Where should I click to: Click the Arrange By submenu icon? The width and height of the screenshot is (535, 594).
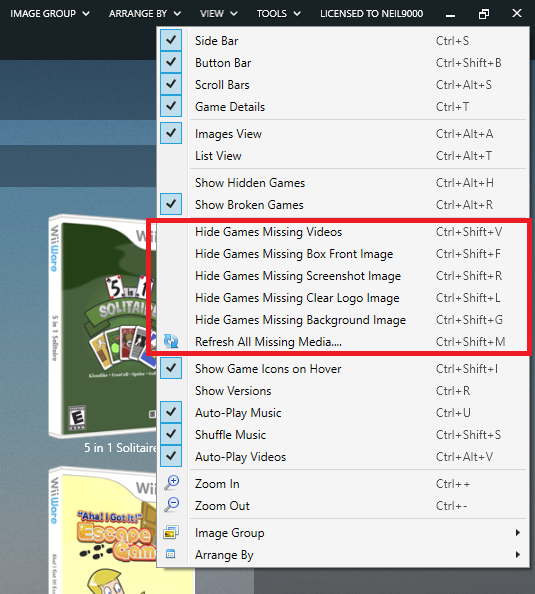[171, 554]
